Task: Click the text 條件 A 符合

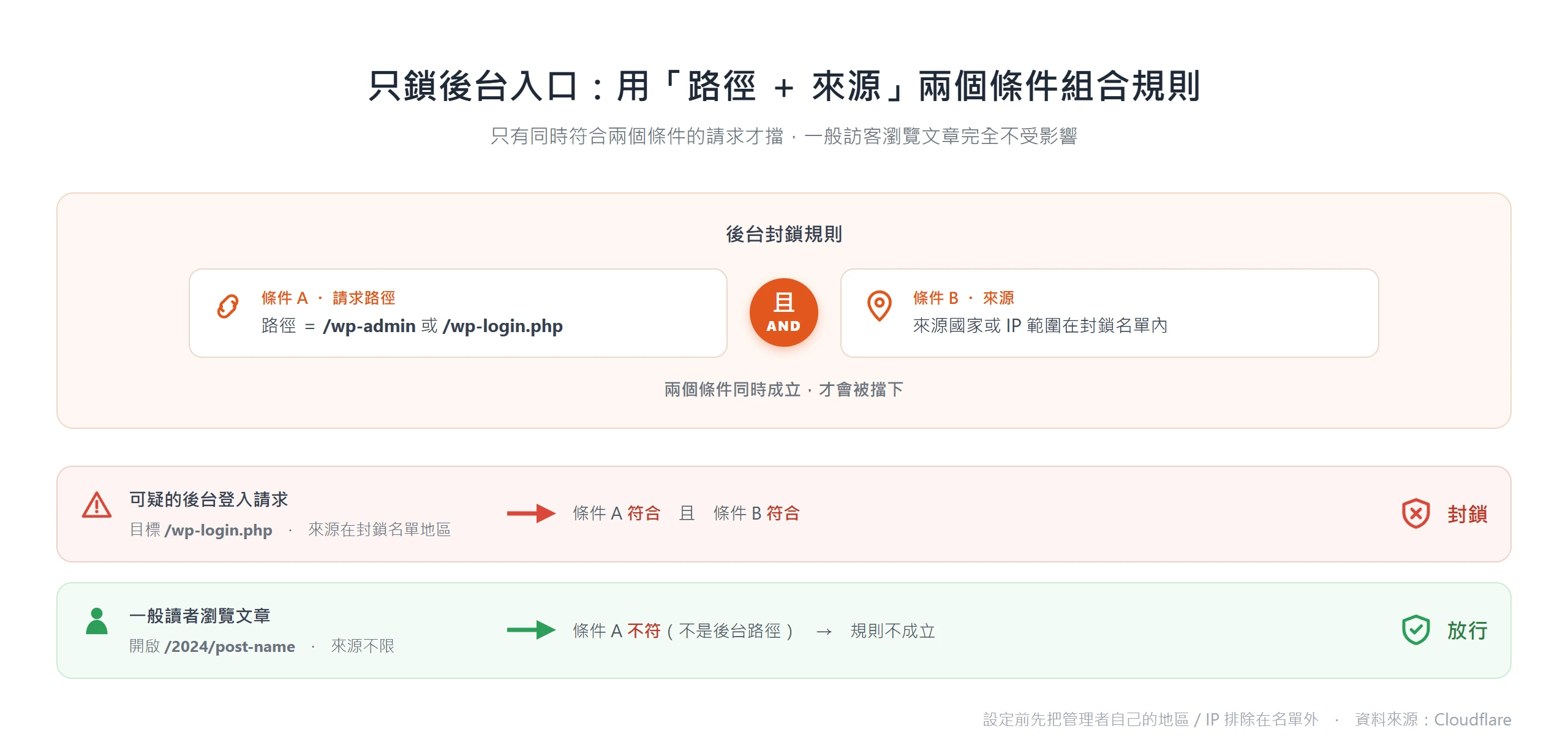Action: [x=617, y=513]
